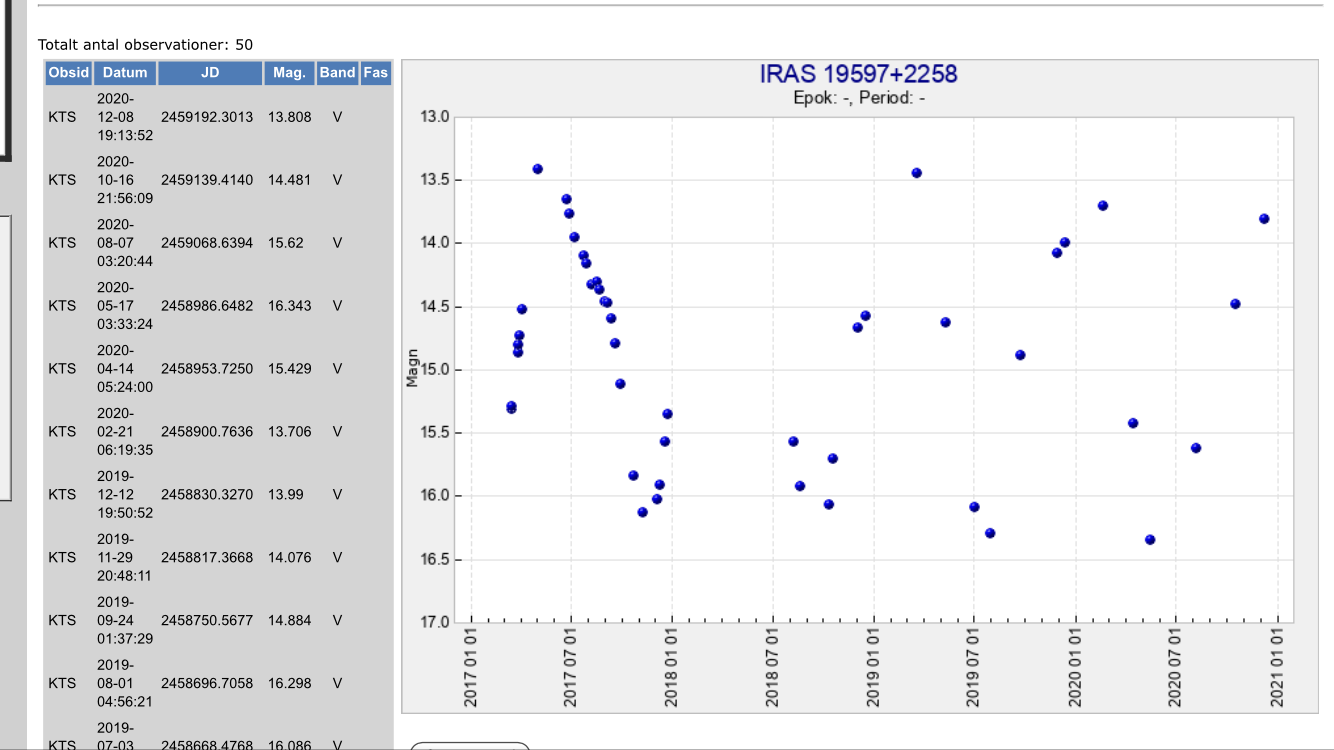Click the Fas column header
1334x750 pixels.
(x=376, y=72)
